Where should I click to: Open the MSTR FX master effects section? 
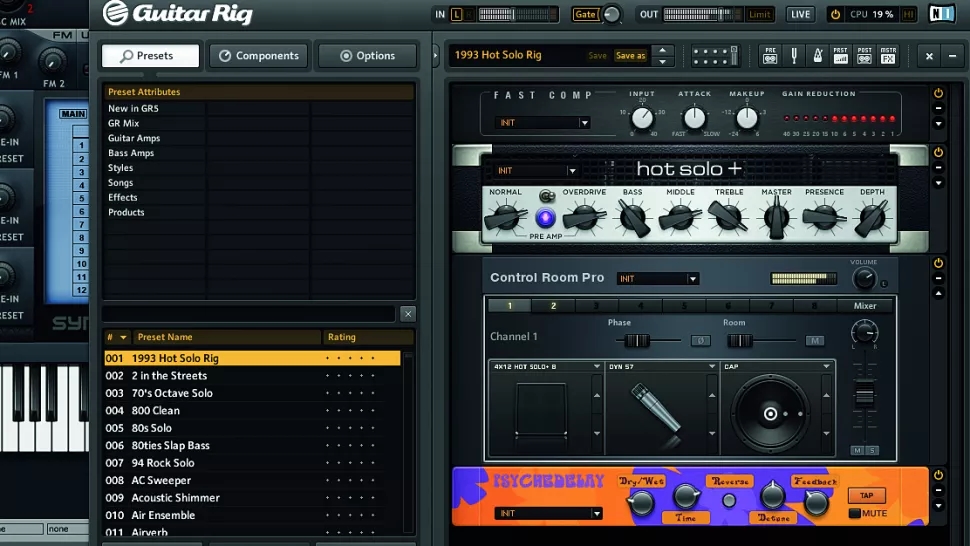pyautogui.click(x=889, y=56)
